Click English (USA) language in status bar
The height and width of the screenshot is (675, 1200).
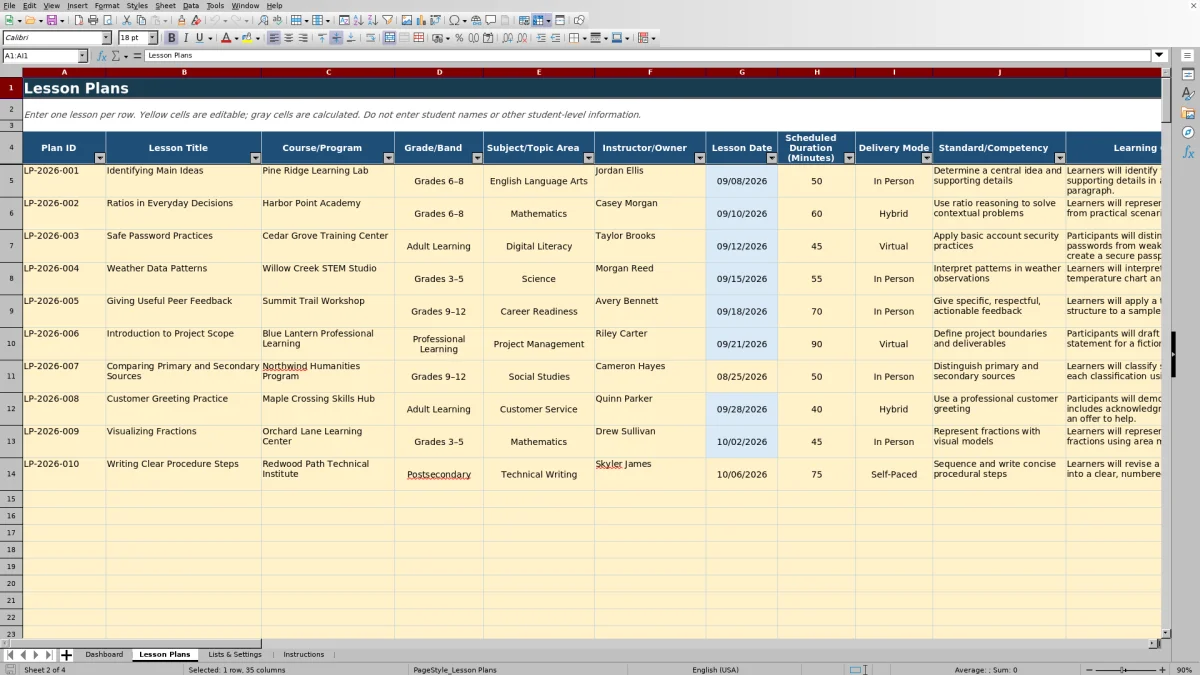(x=715, y=669)
